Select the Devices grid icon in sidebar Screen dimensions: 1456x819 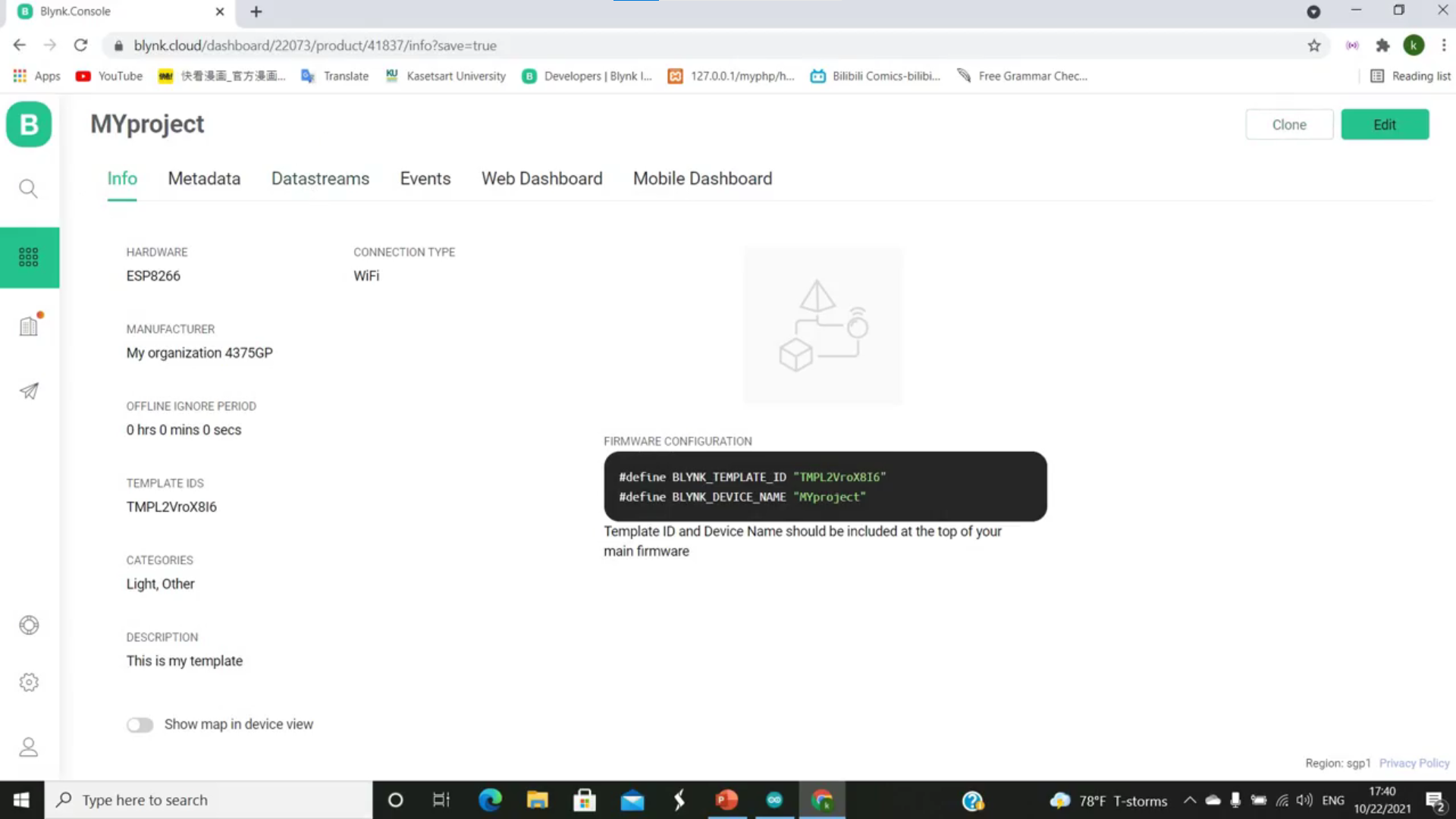point(29,257)
